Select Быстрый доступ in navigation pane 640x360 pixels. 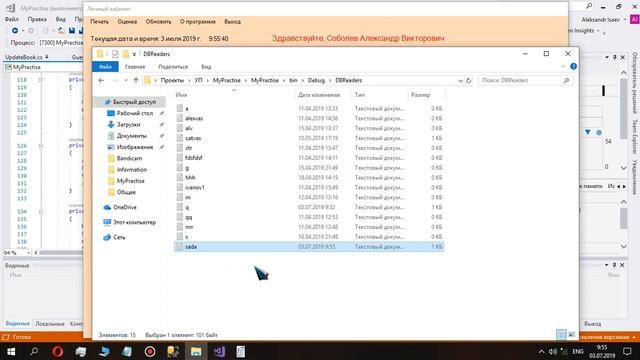134,102
